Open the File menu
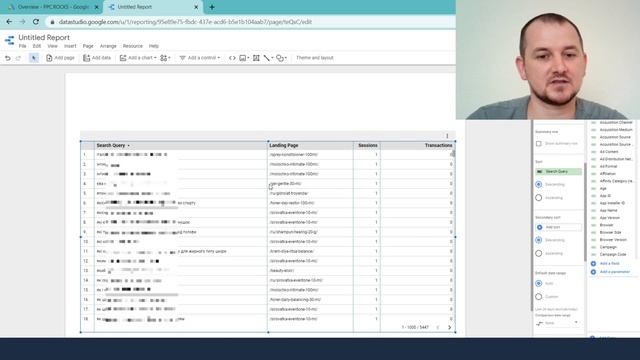This screenshot has height=360, width=640. click(x=22, y=46)
